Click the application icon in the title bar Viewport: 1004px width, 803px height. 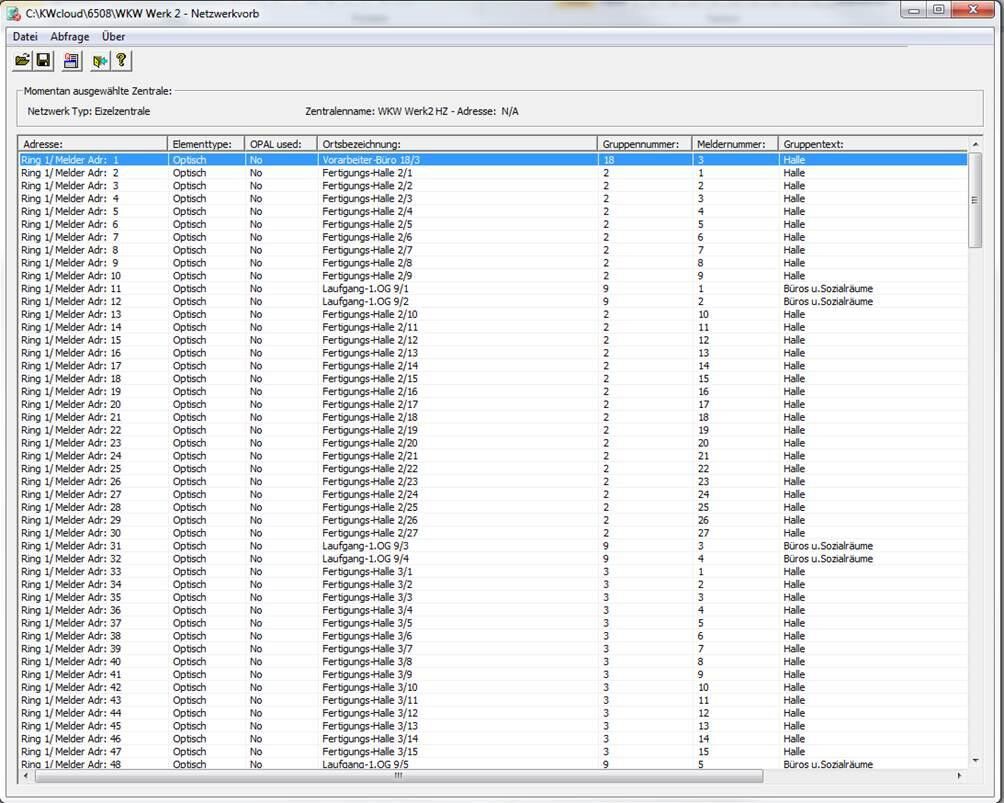[13, 13]
